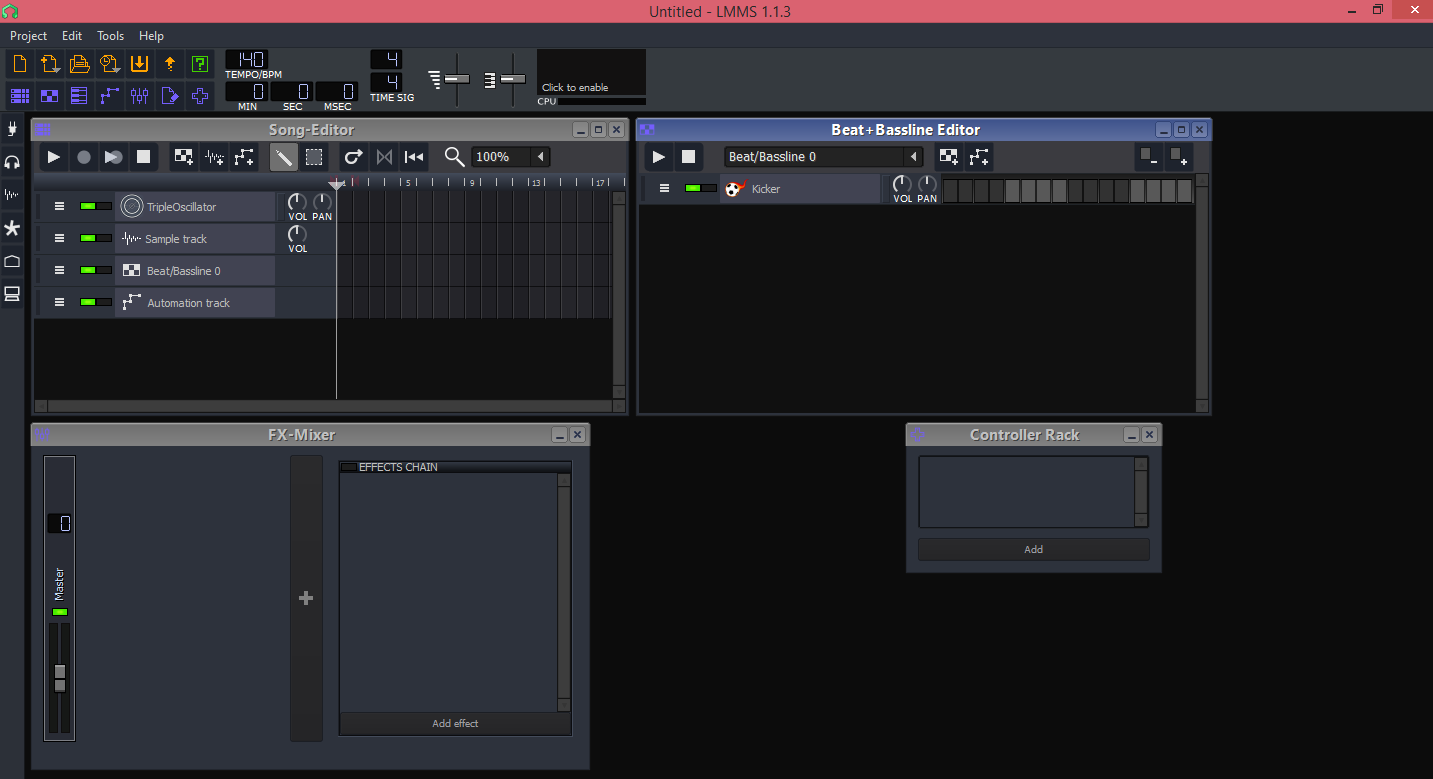This screenshot has height=779, width=1433.
Task: Open Kicker track actions menu
Action: point(664,188)
